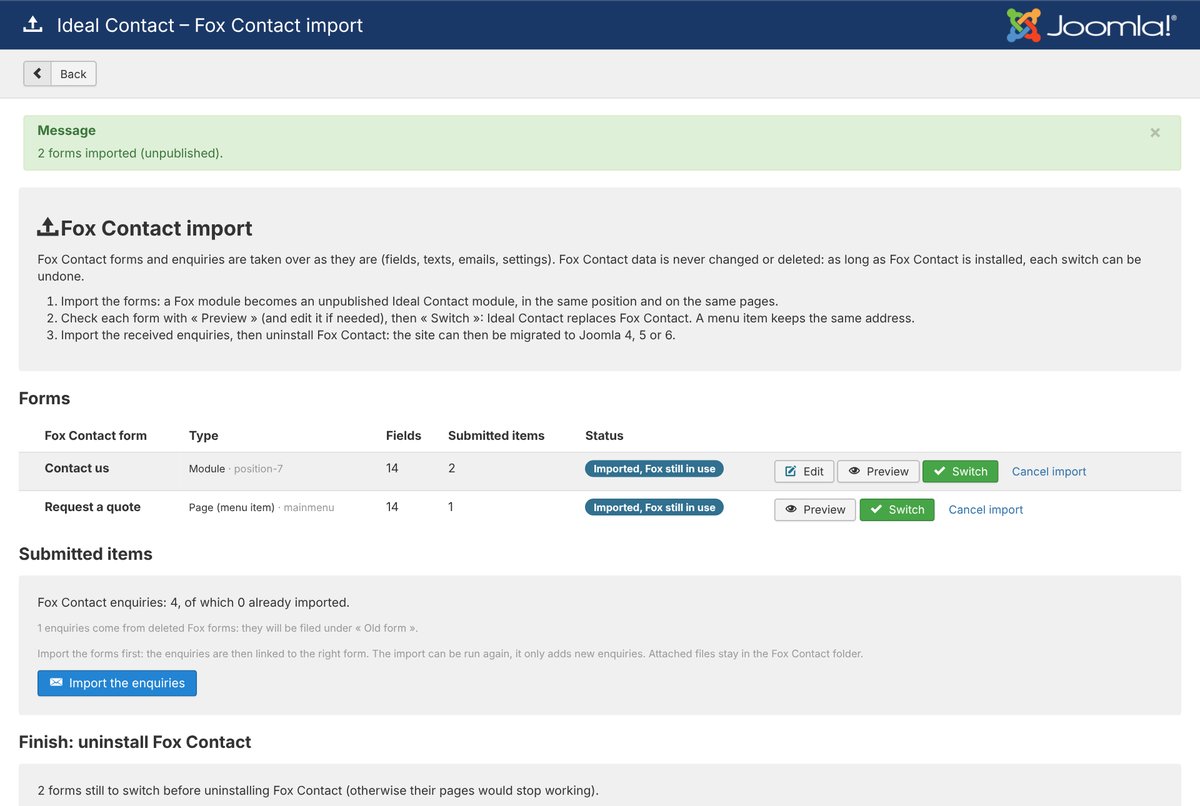Switch the Contact us form
The width and height of the screenshot is (1200, 806).
click(x=960, y=471)
